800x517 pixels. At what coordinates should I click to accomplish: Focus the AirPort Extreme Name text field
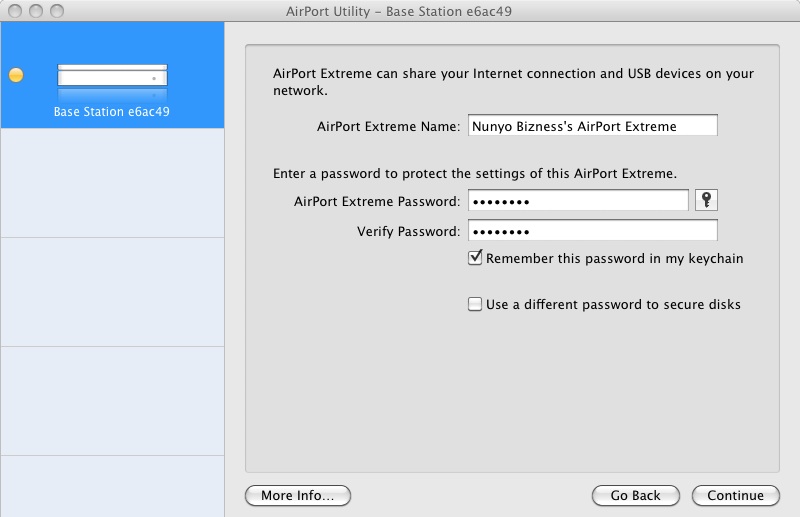[593, 126]
